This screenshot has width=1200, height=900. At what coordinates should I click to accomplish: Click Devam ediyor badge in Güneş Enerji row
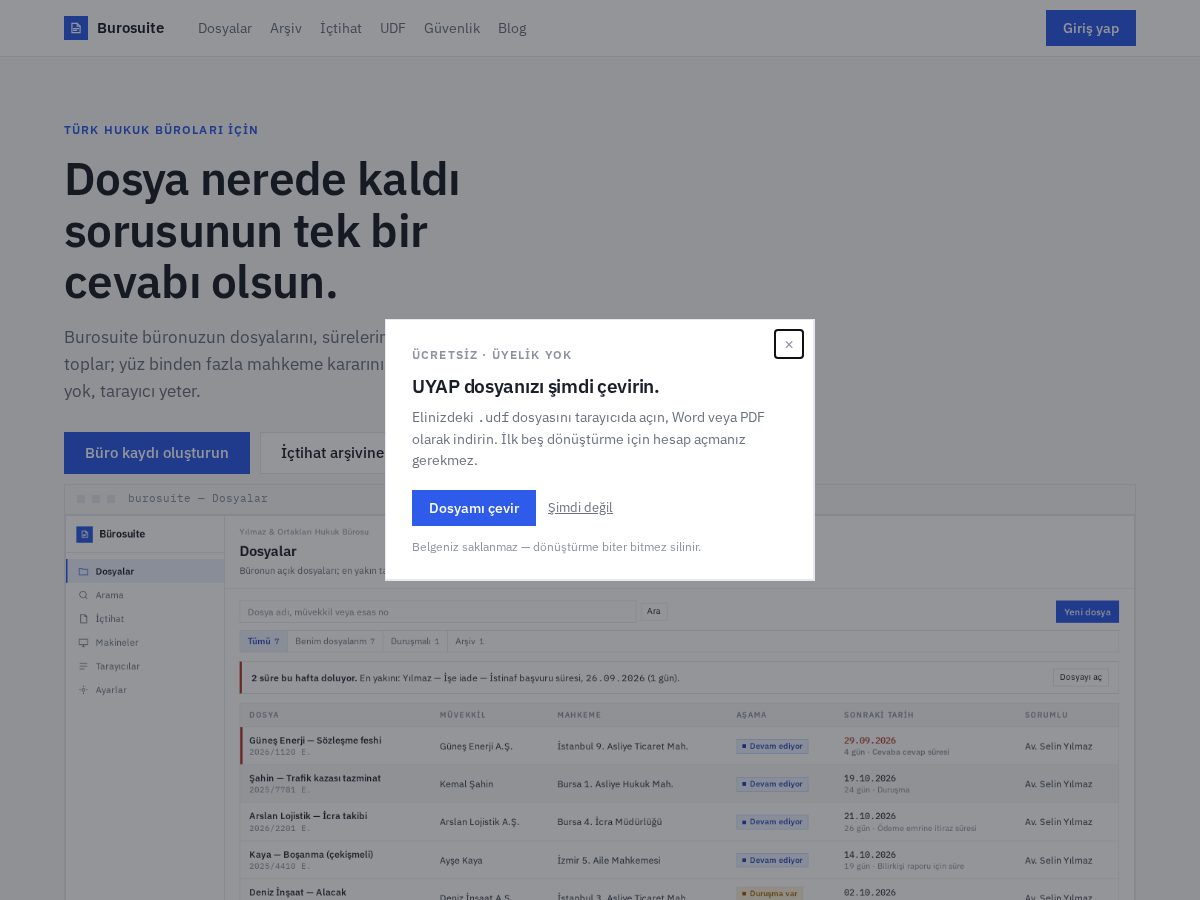772,746
